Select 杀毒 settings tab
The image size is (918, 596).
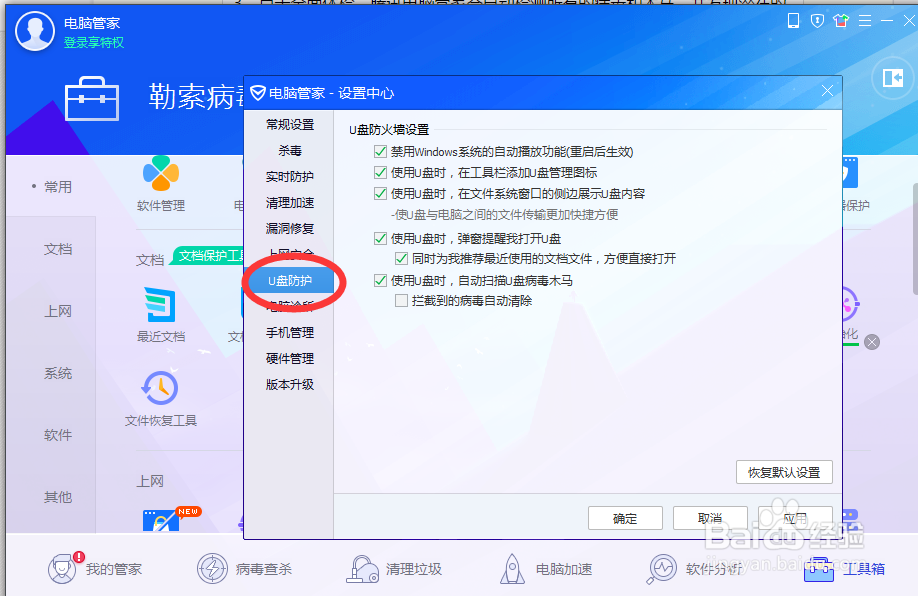(x=290, y=151)
